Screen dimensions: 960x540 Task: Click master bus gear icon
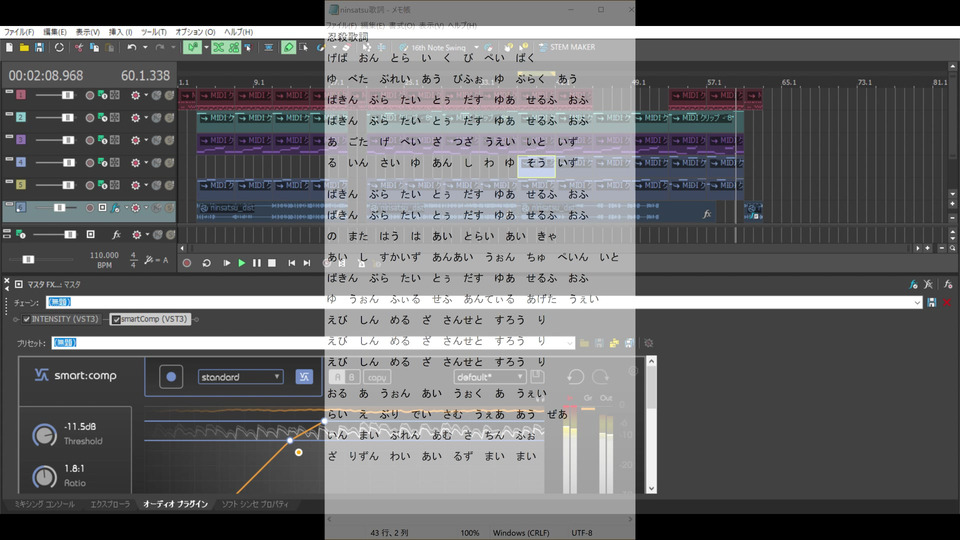(136, 234)
